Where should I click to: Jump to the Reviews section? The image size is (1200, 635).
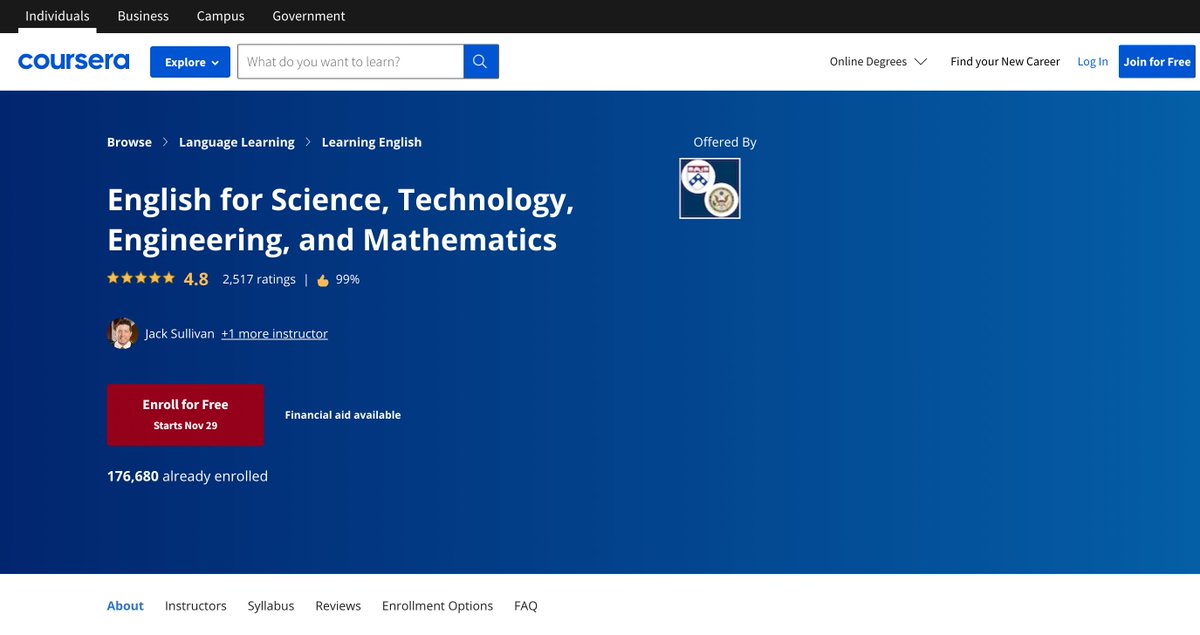338,606
